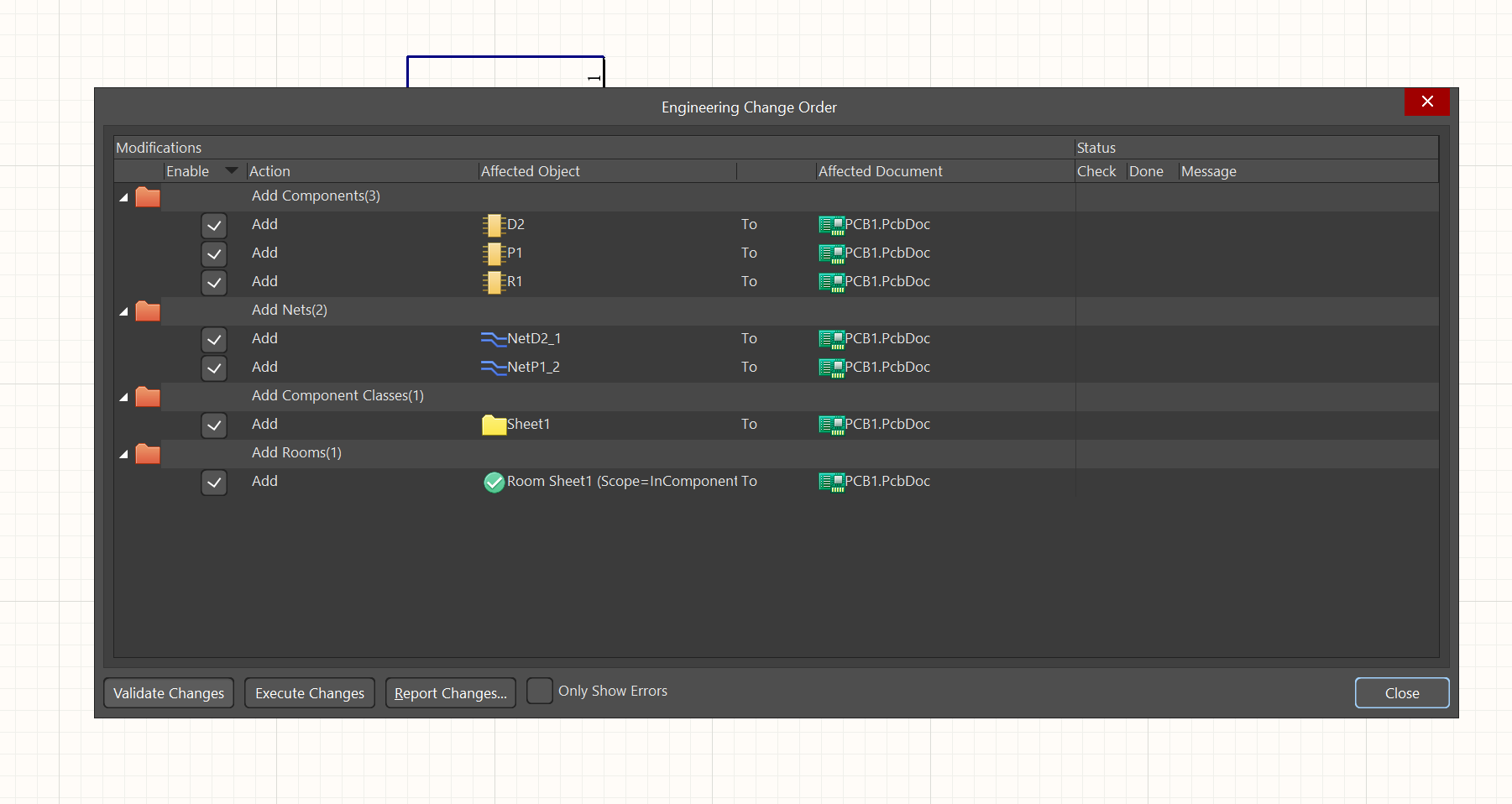
Task: Click the Done status column header
Action: pos(1152,171)
